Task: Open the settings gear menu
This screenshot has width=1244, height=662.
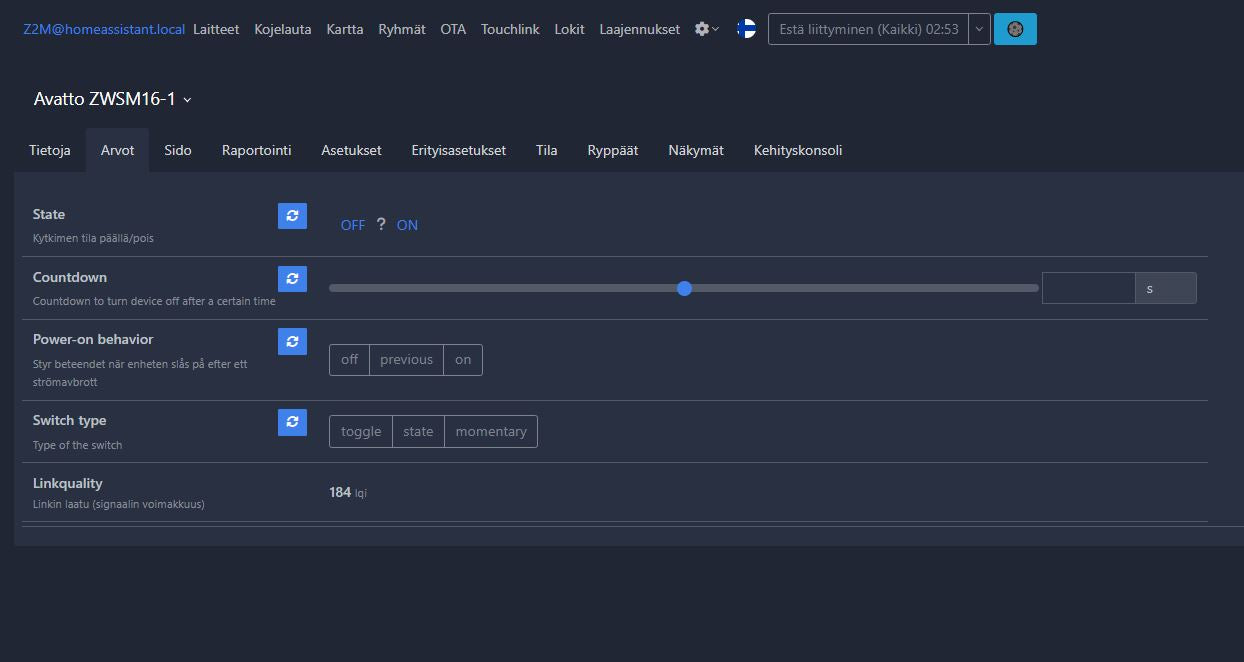Action: click(x=706, y=29)
